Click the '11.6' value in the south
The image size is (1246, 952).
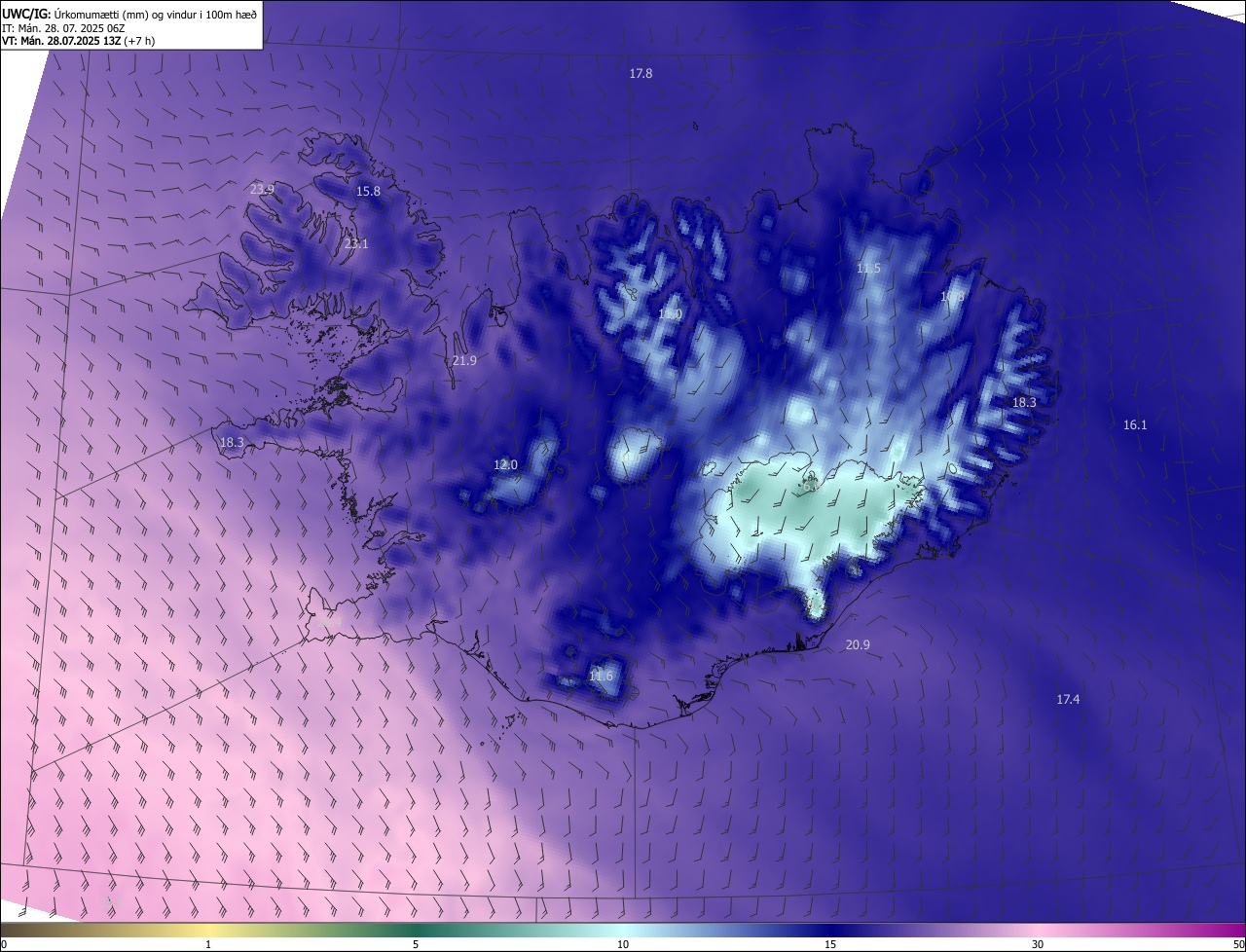tap(602, 677)
